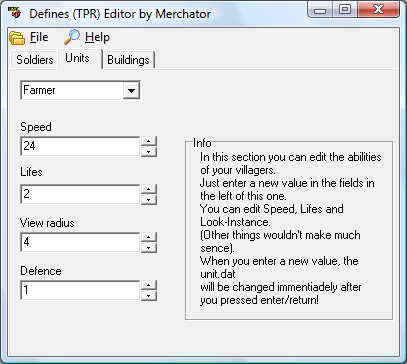
Task: Click the Lifes label
Action: (x=31, y=172)
